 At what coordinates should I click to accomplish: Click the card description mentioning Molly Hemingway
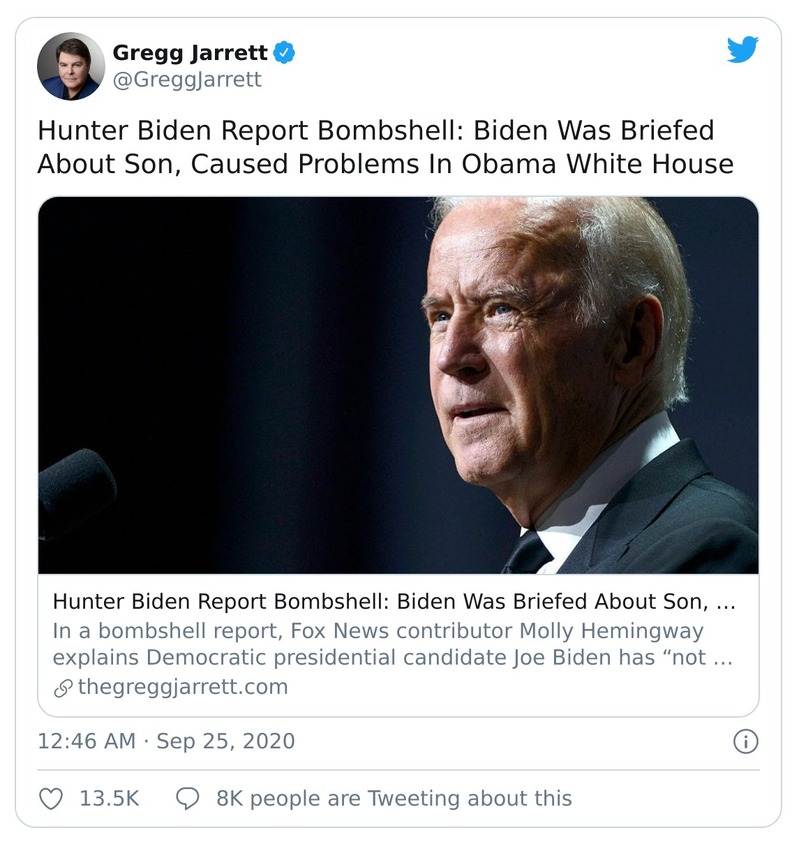point(377,631)
